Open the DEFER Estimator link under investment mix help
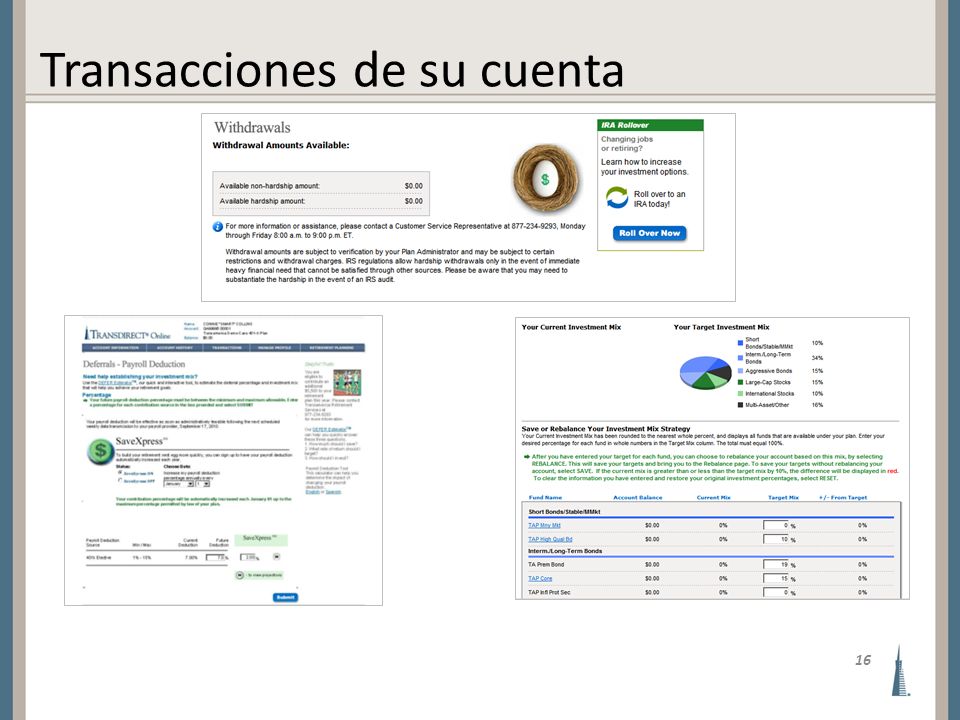The image size is (960, 720). [x=115, y=383]
